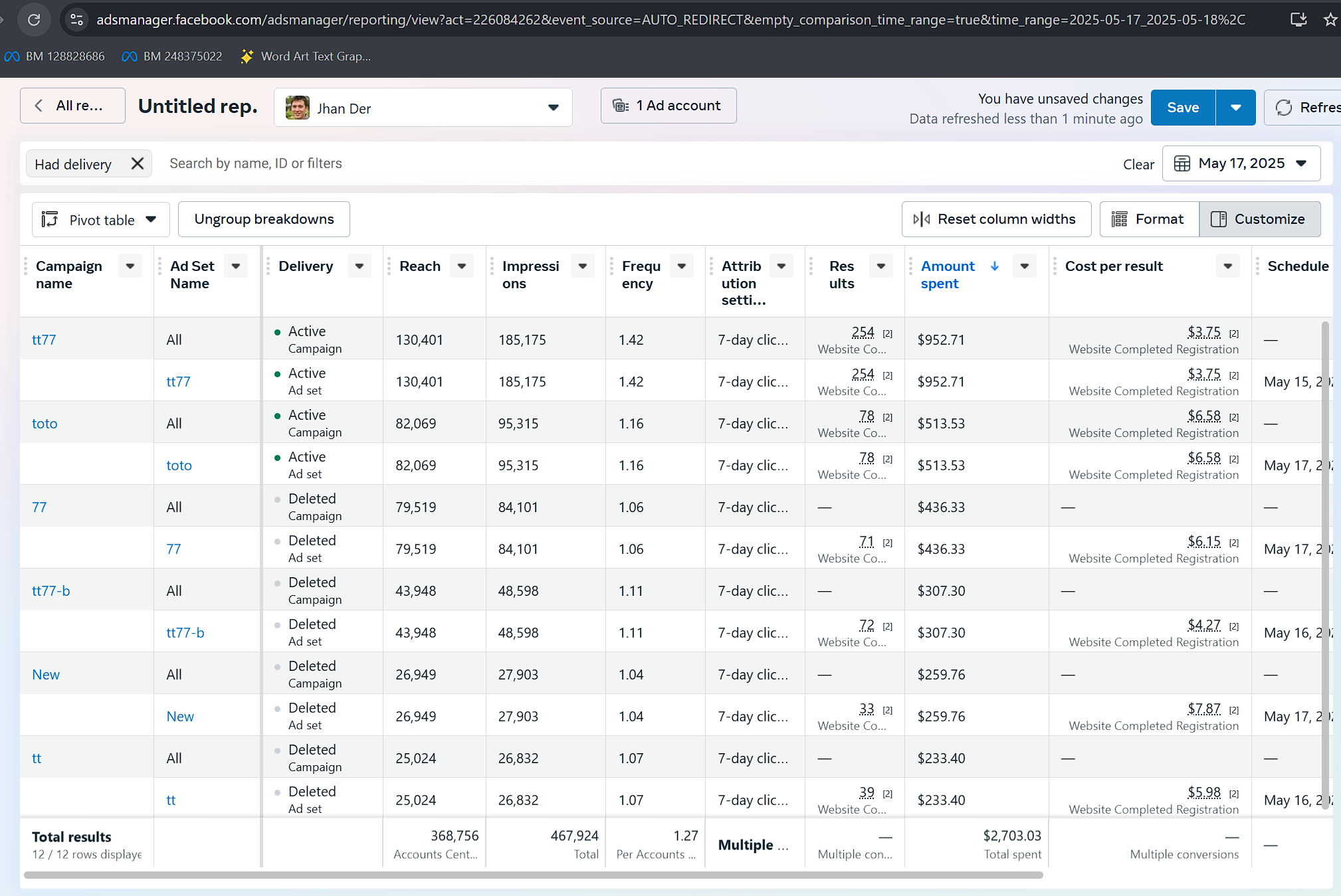Click the Ungroup breakdowns button

click(264, 219)
